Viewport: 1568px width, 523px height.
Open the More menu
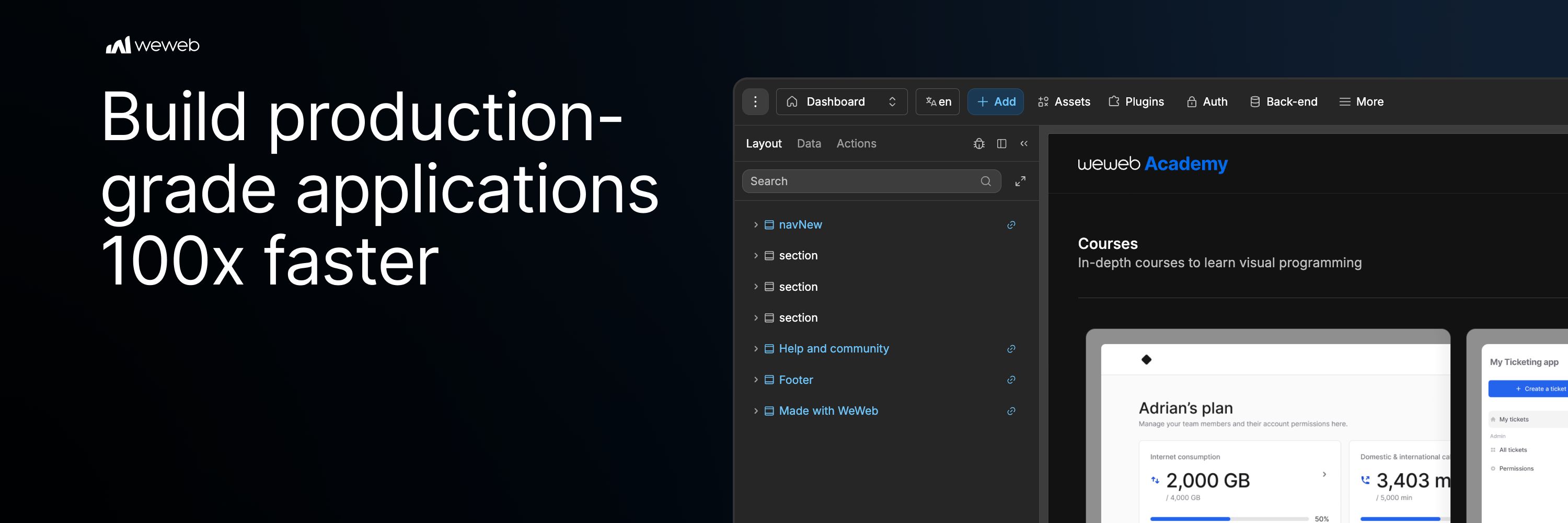(1361, 101)
